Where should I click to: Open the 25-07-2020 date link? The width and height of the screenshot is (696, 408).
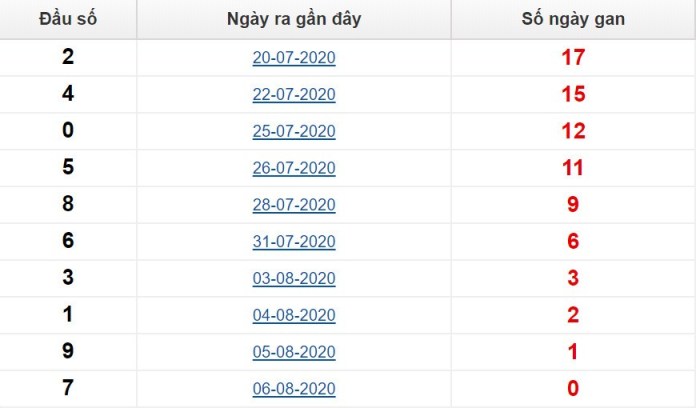coord(294,131)
